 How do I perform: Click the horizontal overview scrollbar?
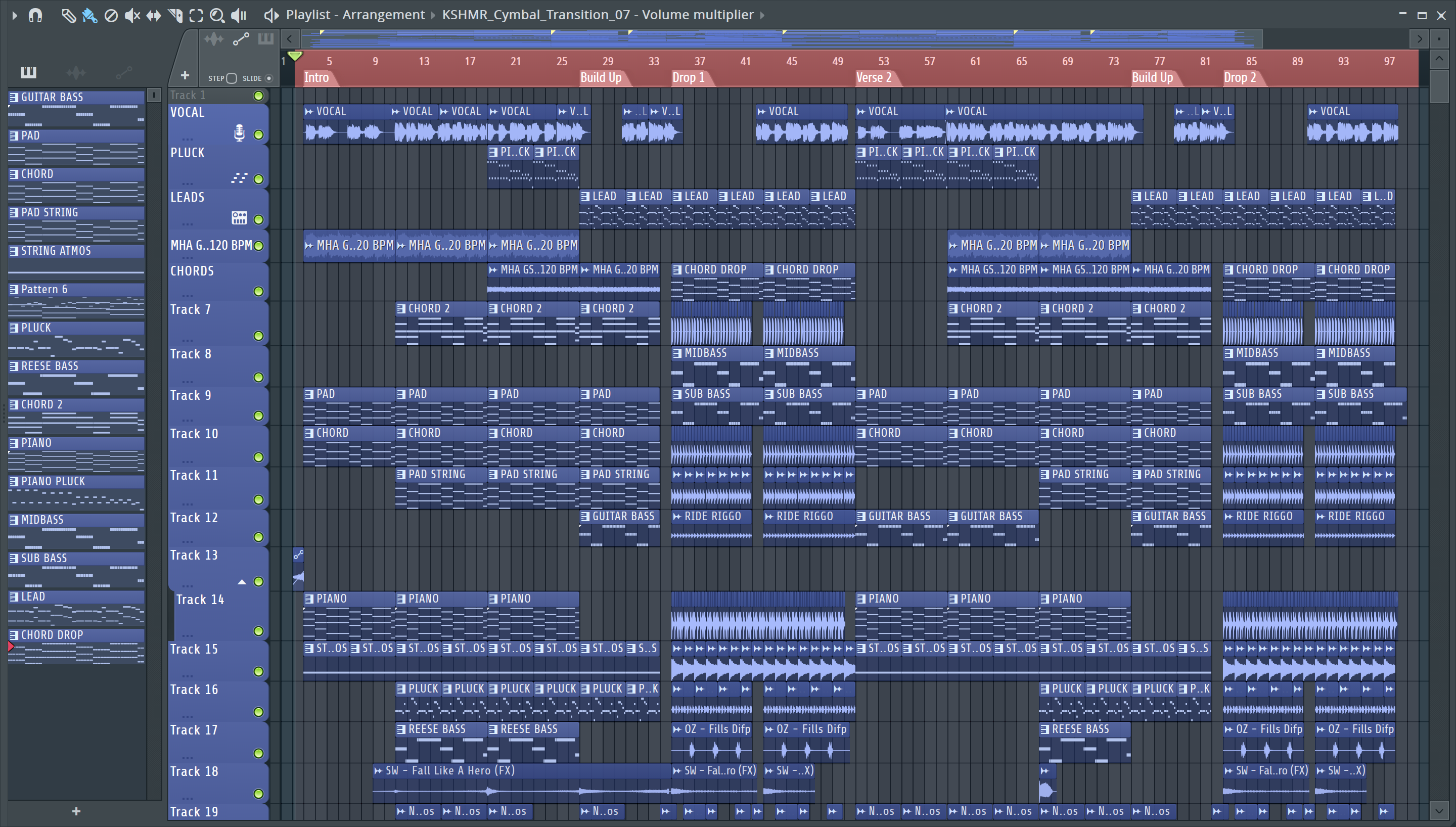(x=782, y=38)
